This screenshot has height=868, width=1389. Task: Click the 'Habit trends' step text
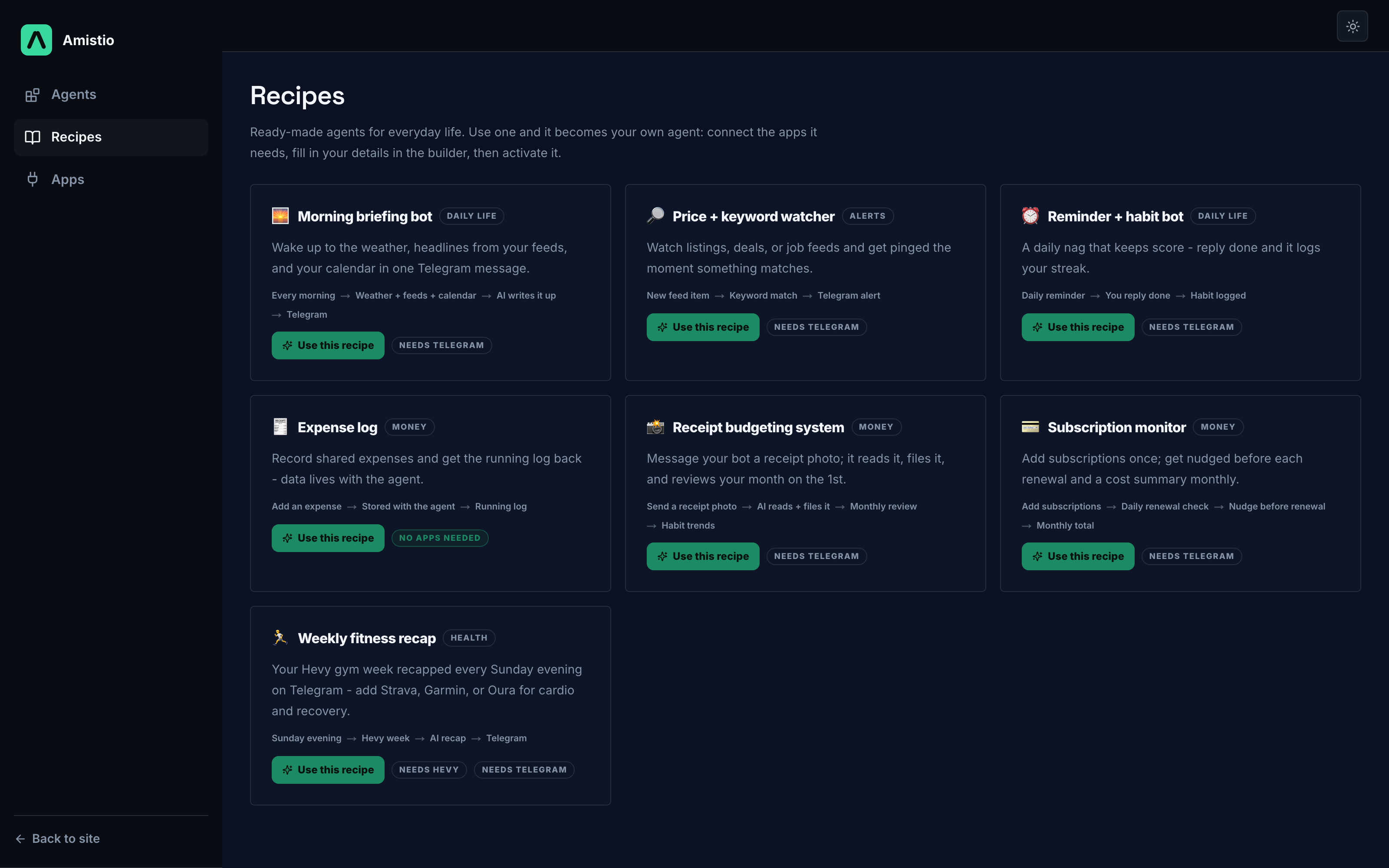[x=688, y=525]
